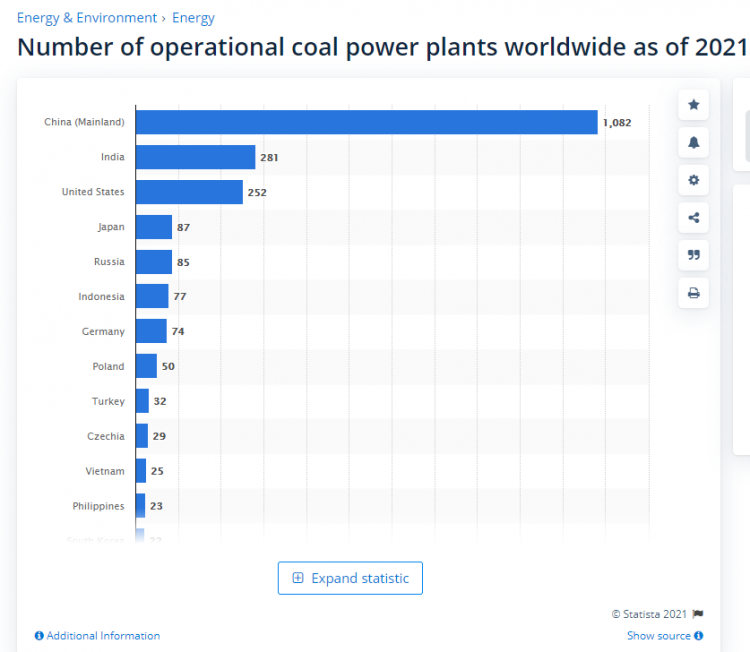Click Show source link
Screen dimensions: 750x652
(x=658, y=636)
